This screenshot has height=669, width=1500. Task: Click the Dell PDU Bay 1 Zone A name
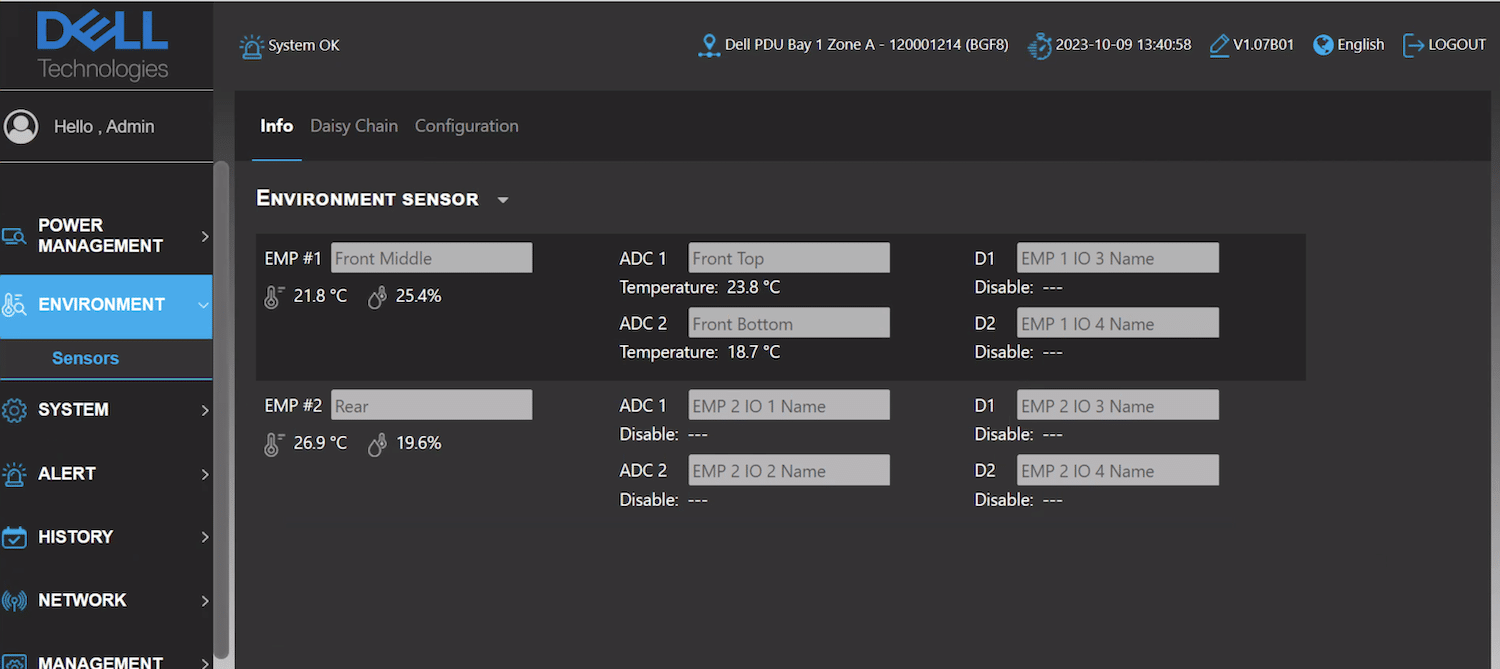[x=866, y=45]
